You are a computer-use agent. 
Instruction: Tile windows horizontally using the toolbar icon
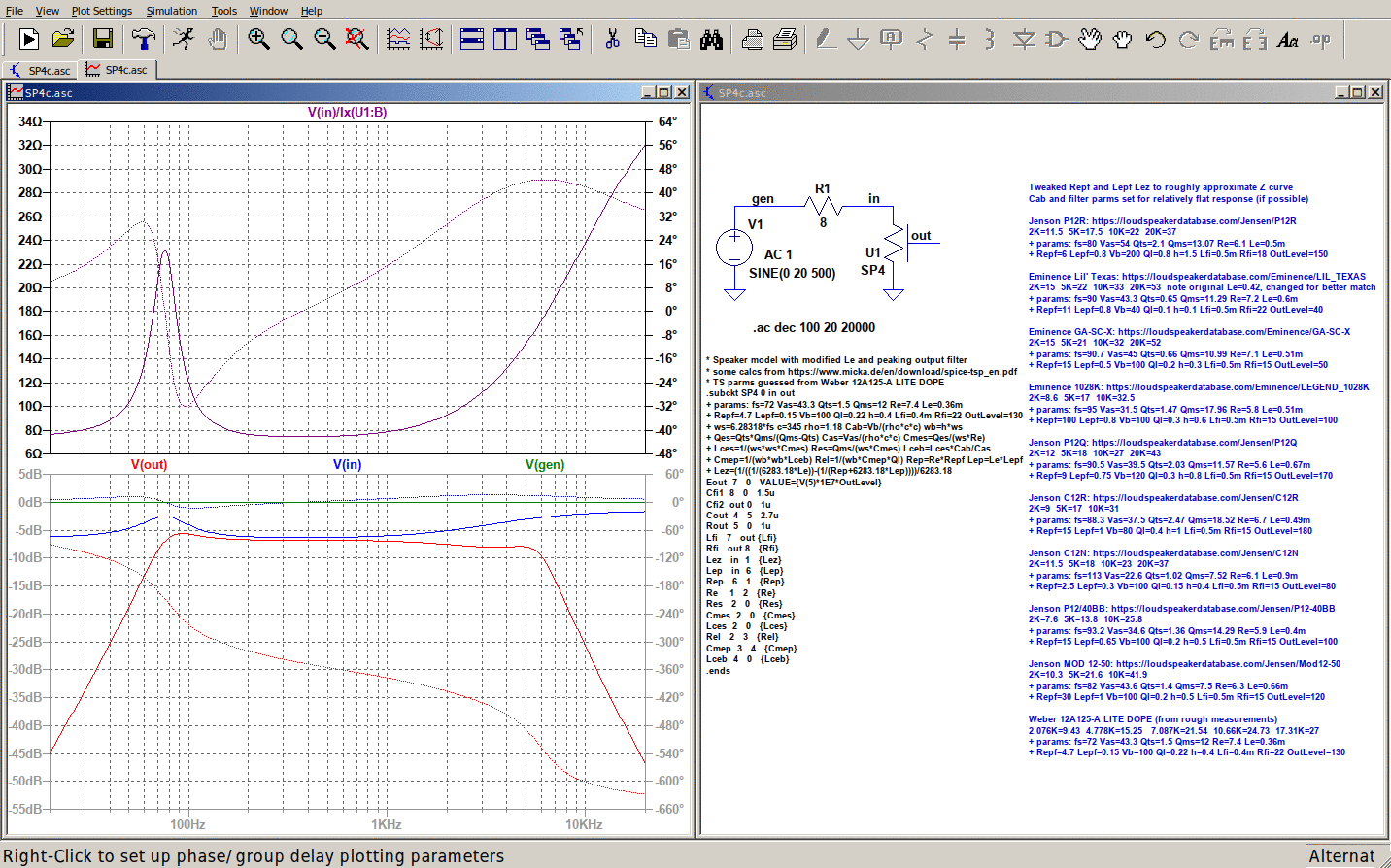[x=472, y=39]
